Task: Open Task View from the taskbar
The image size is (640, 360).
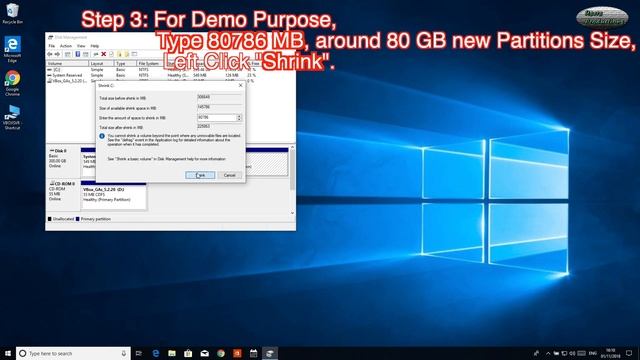Action: [x=139, y=353]
